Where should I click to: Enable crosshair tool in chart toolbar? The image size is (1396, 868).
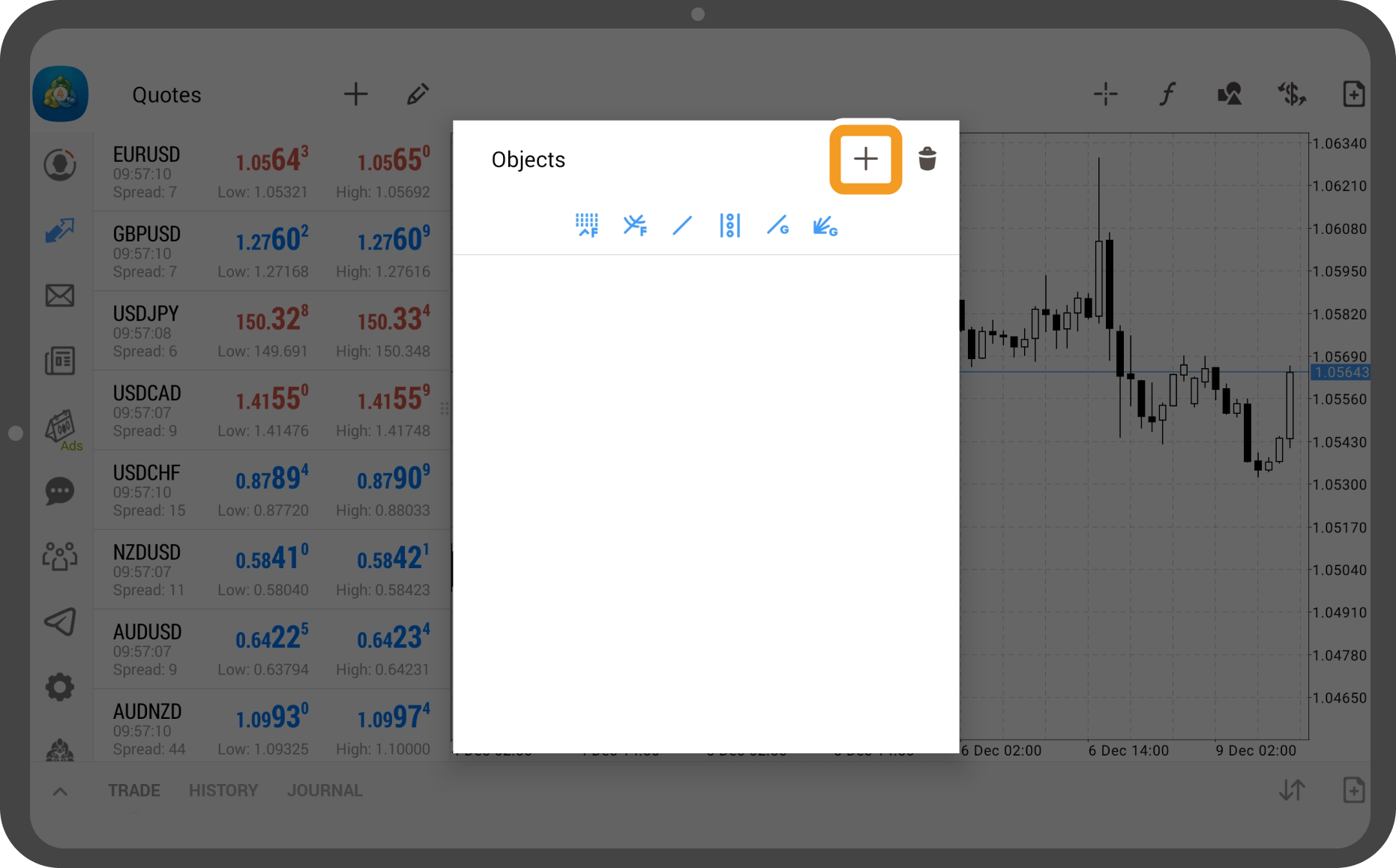[1105, 94]
